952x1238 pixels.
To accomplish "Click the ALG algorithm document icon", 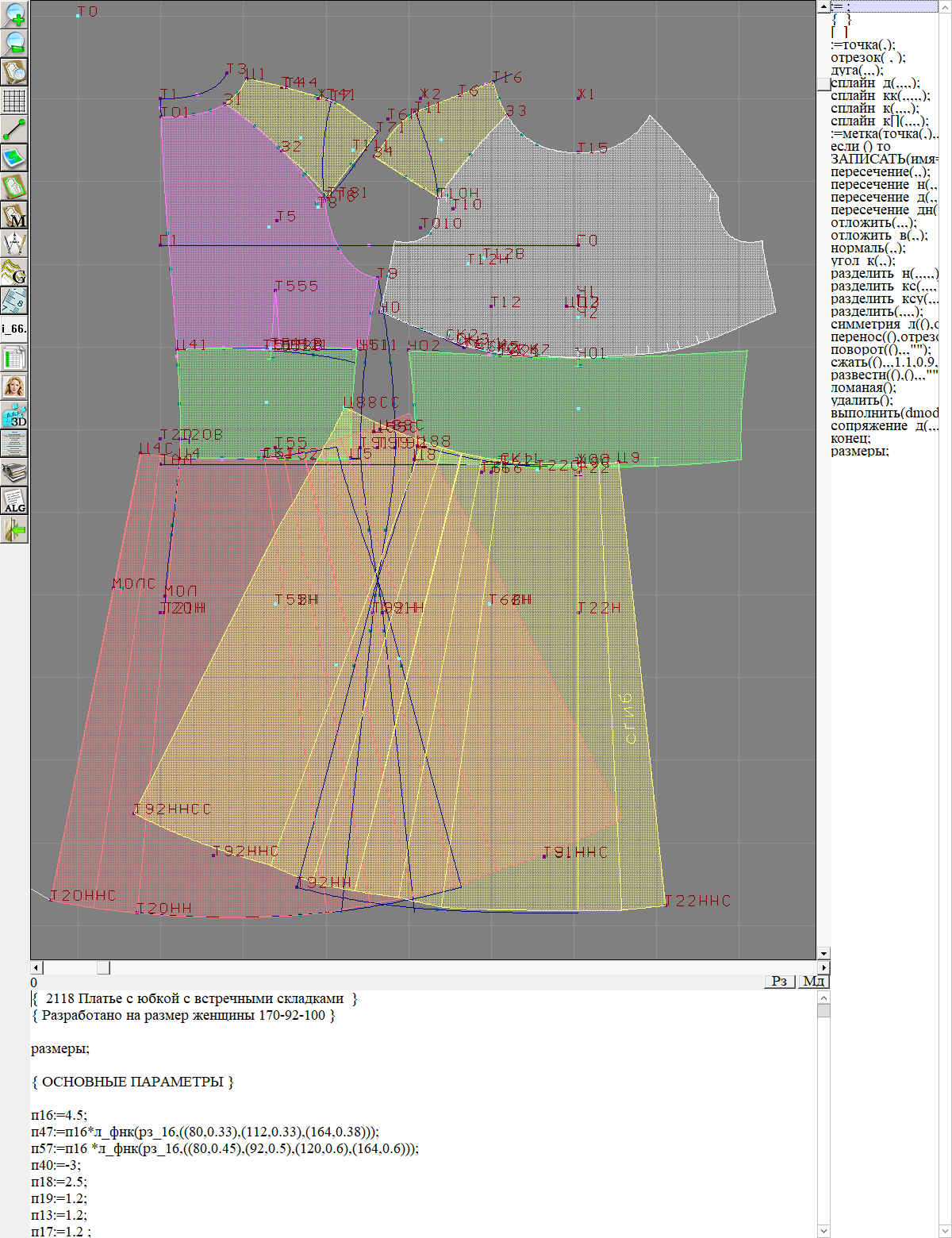I will 15,501.
